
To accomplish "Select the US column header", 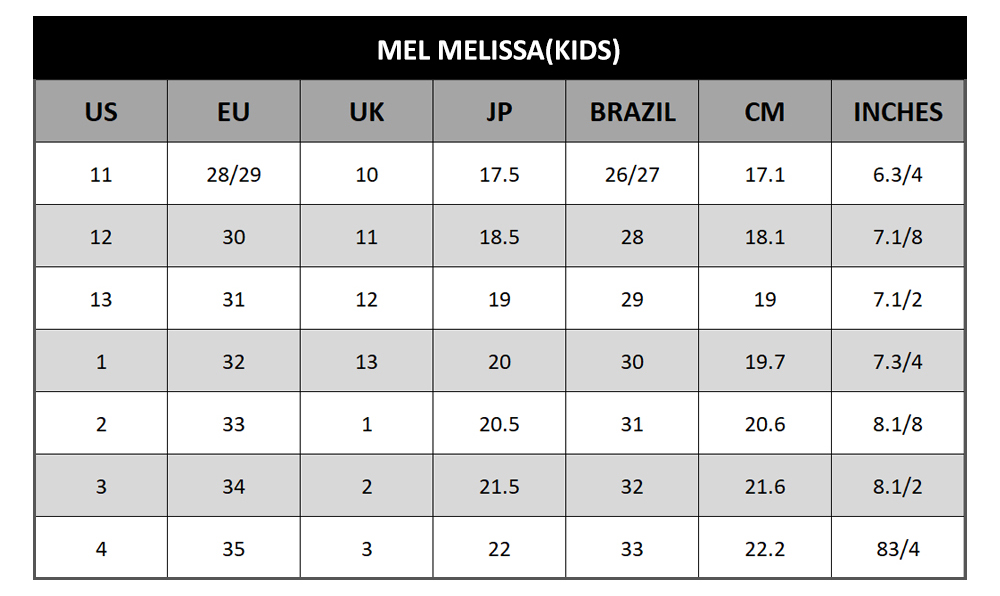I will coord(101,112).
